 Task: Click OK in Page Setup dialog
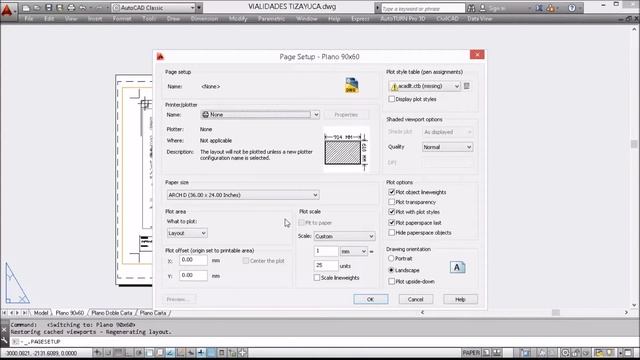point(371,299)
